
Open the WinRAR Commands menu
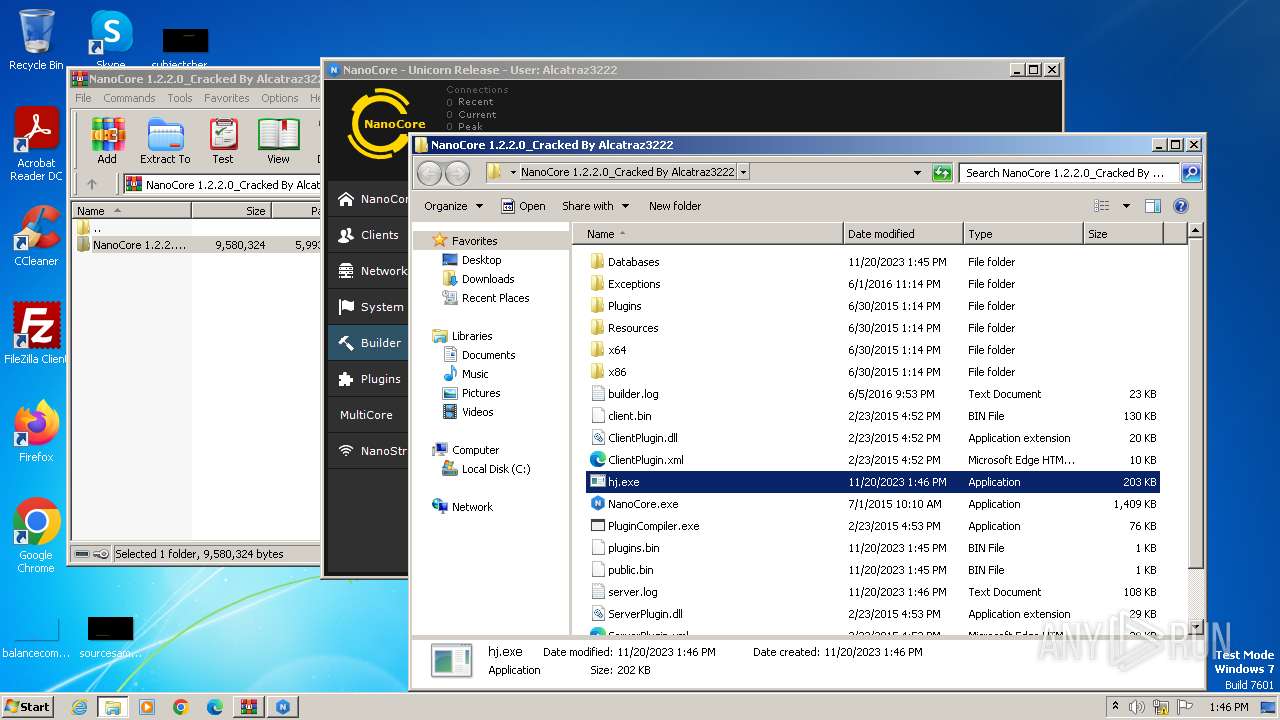[x=129, y=98]
